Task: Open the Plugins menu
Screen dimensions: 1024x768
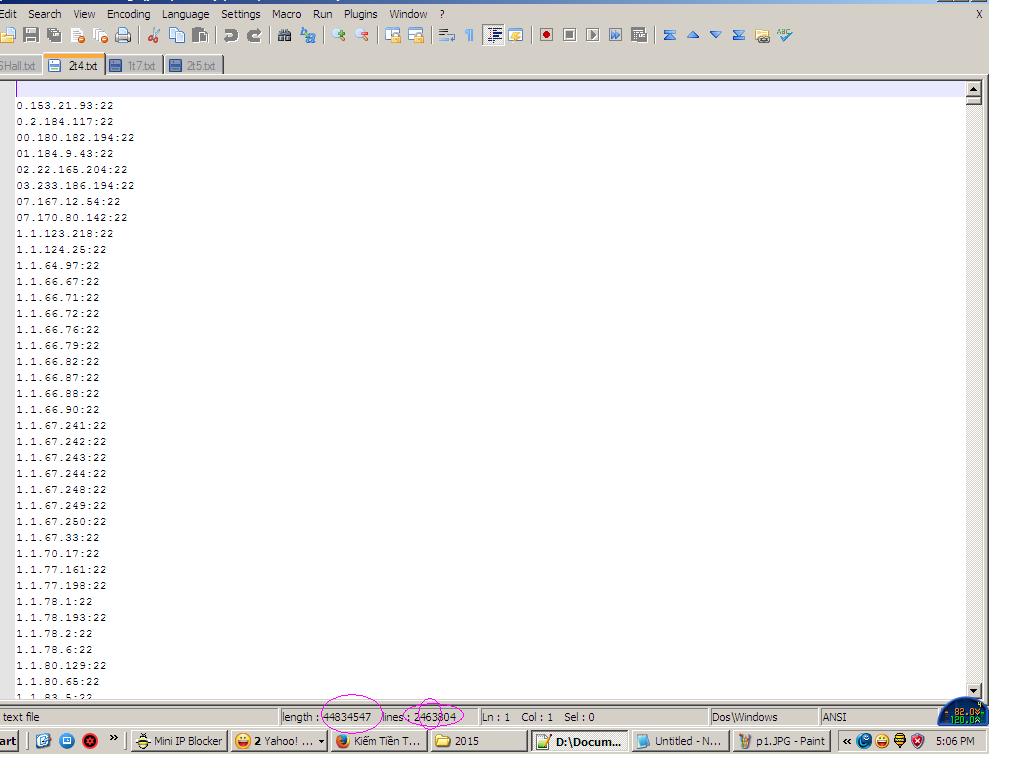Action: (x=360, y=14)
